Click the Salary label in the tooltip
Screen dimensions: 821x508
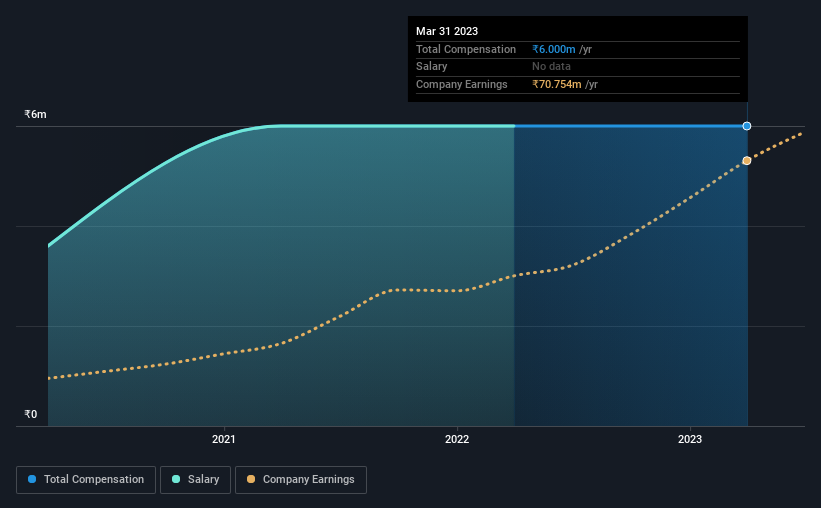click(x=431, y=67)
